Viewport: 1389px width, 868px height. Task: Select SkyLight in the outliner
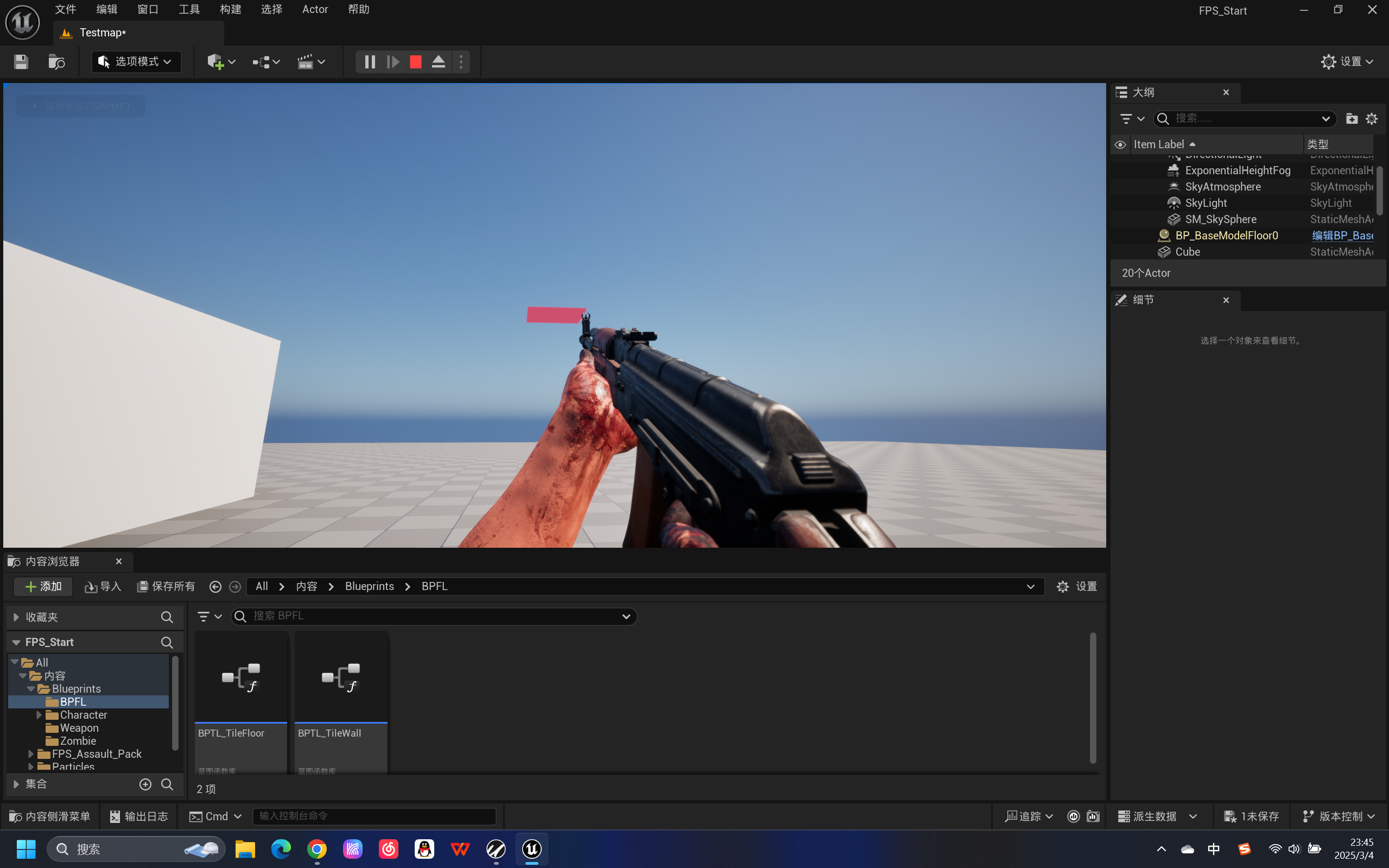point(1206,202)
